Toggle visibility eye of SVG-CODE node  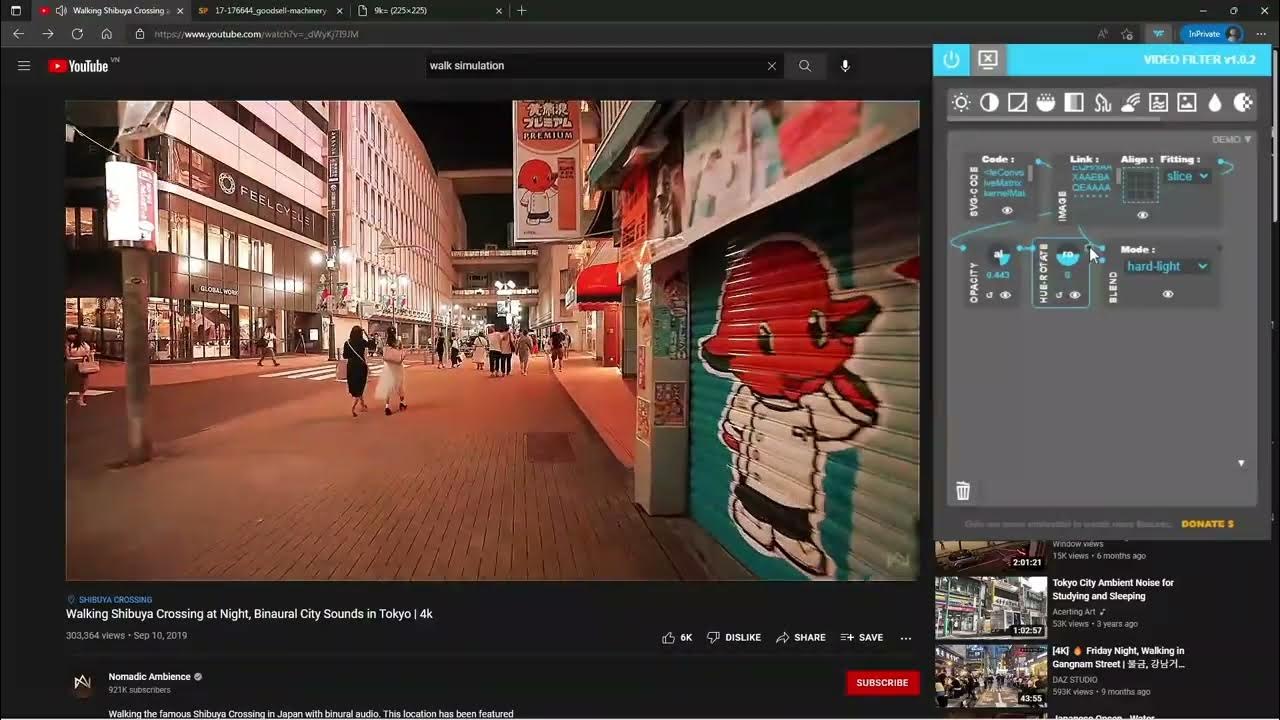pos(1007,211)
